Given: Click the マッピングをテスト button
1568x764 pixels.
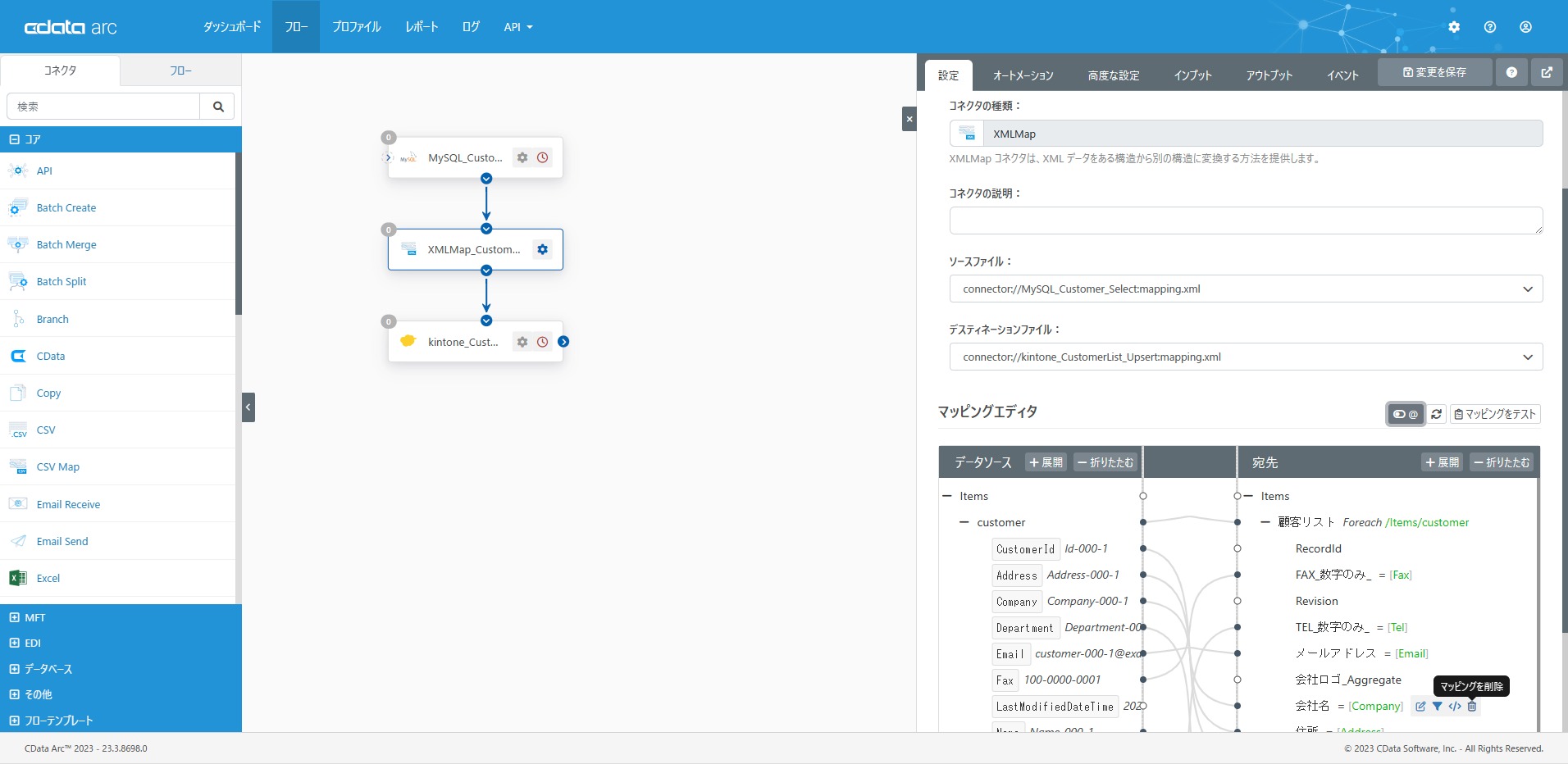Looking at the screenshot, I should tap(1495, 414).
